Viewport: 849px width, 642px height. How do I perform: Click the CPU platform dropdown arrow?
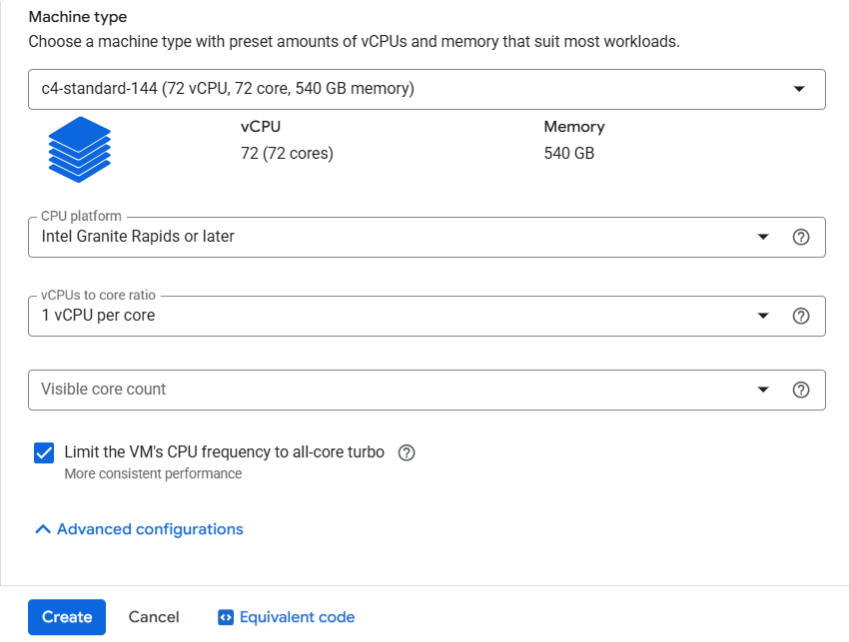coord(764,236)
